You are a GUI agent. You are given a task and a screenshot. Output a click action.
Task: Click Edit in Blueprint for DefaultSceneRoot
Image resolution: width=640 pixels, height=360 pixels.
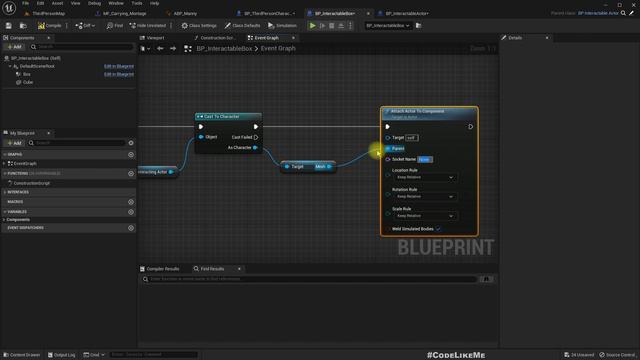tap(119, 66)
